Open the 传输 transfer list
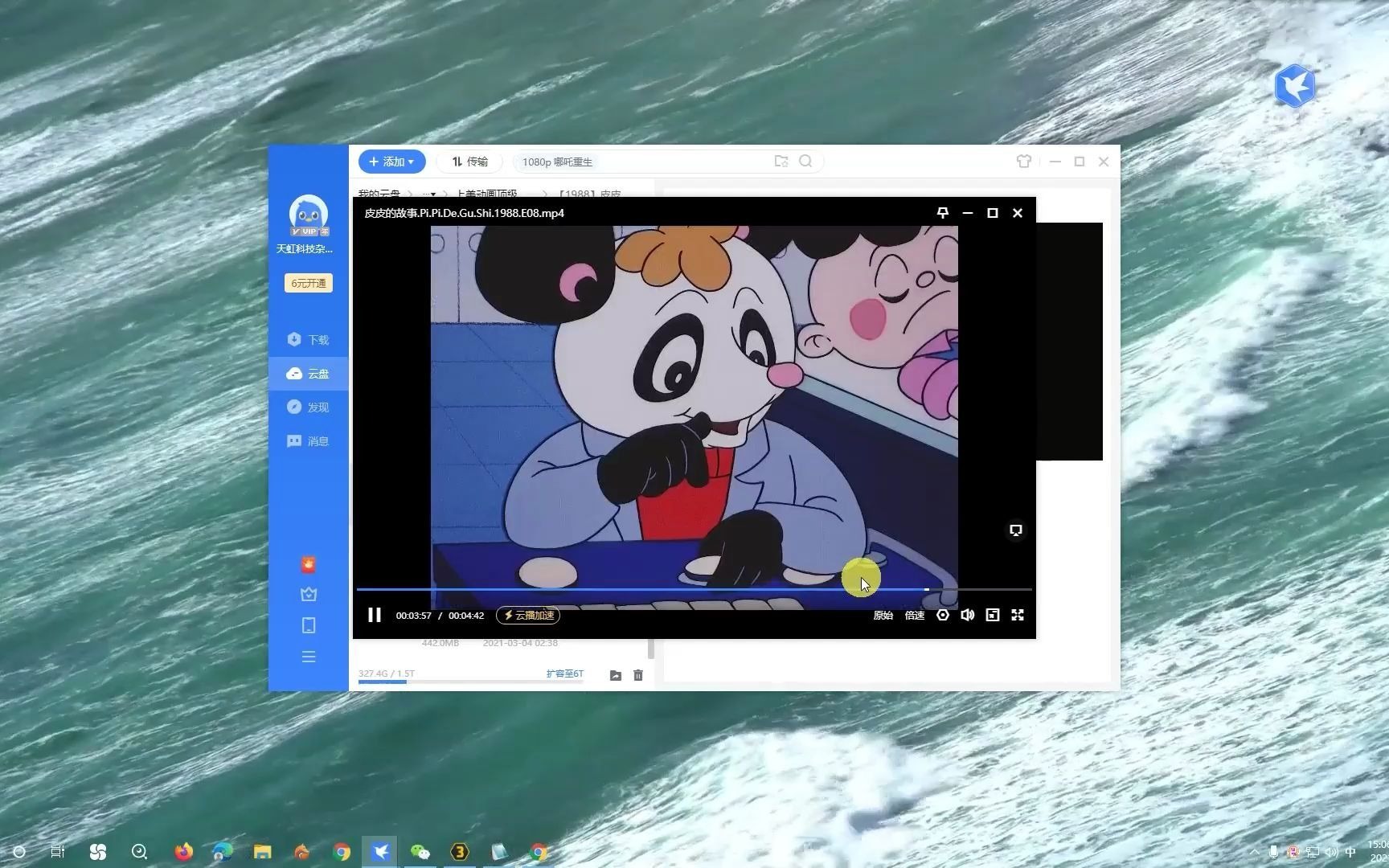The height and width of the screenshot is (868, 1389). [470, 162]
